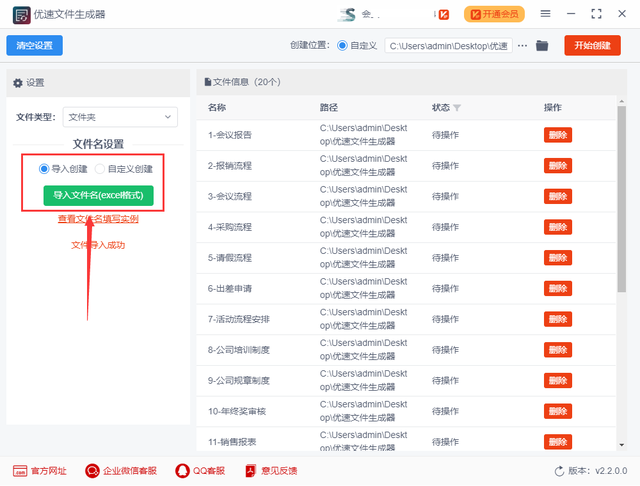This screenshot has width=640, height=486.
Task: Click the file icon beside 文件信息
Action: [x=208, y=82]
